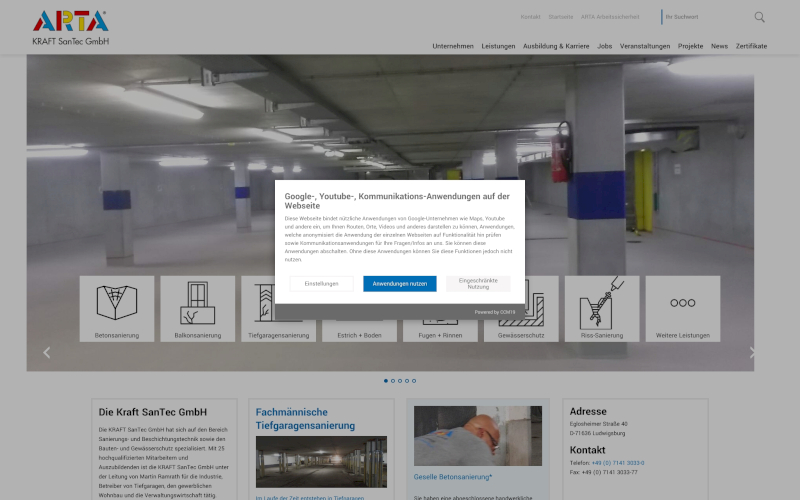Open the Betonsanierung service tile

click(x=117, y=309)
